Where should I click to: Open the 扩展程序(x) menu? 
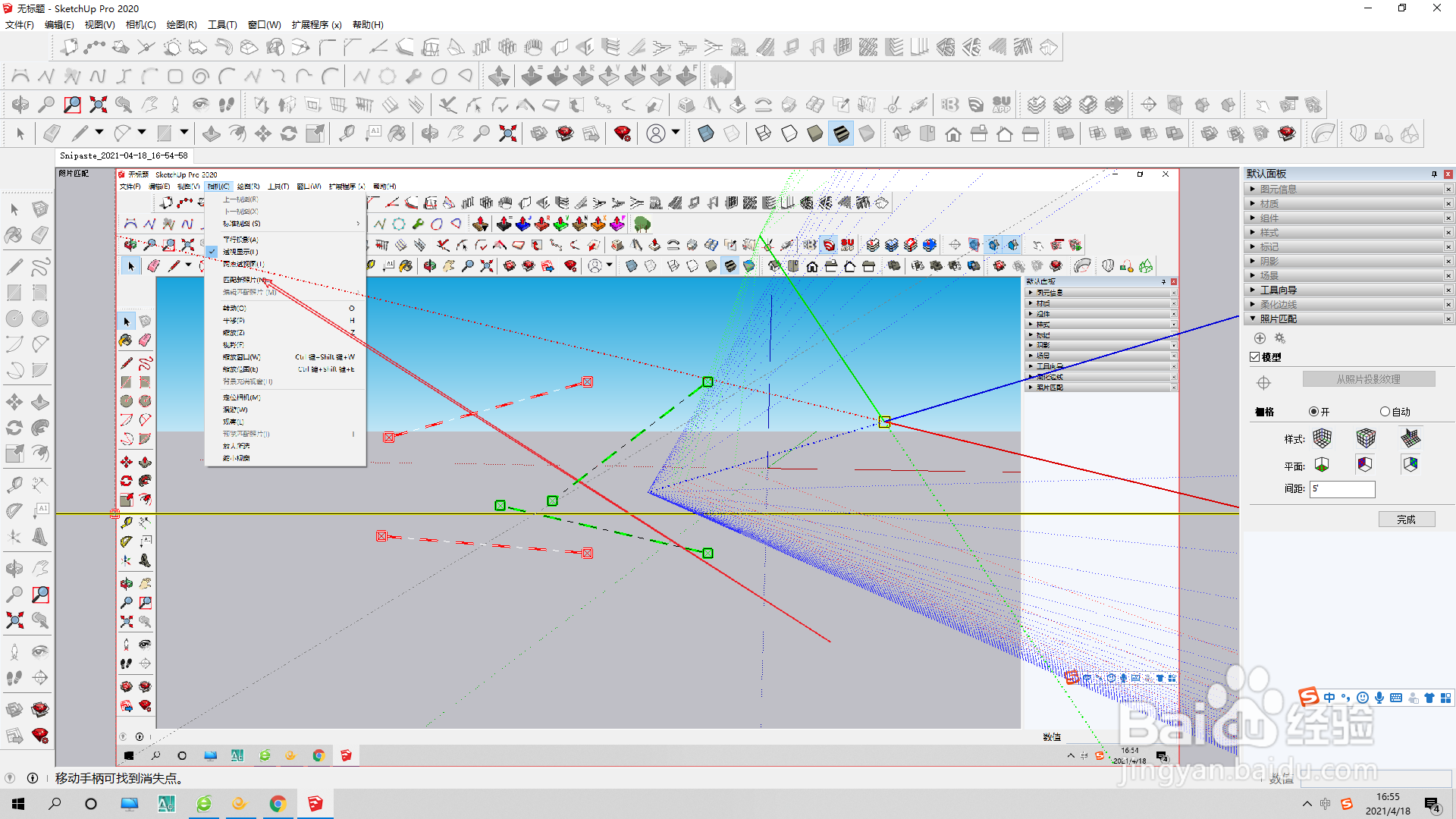pyautogui.click(x=316, y=25)
